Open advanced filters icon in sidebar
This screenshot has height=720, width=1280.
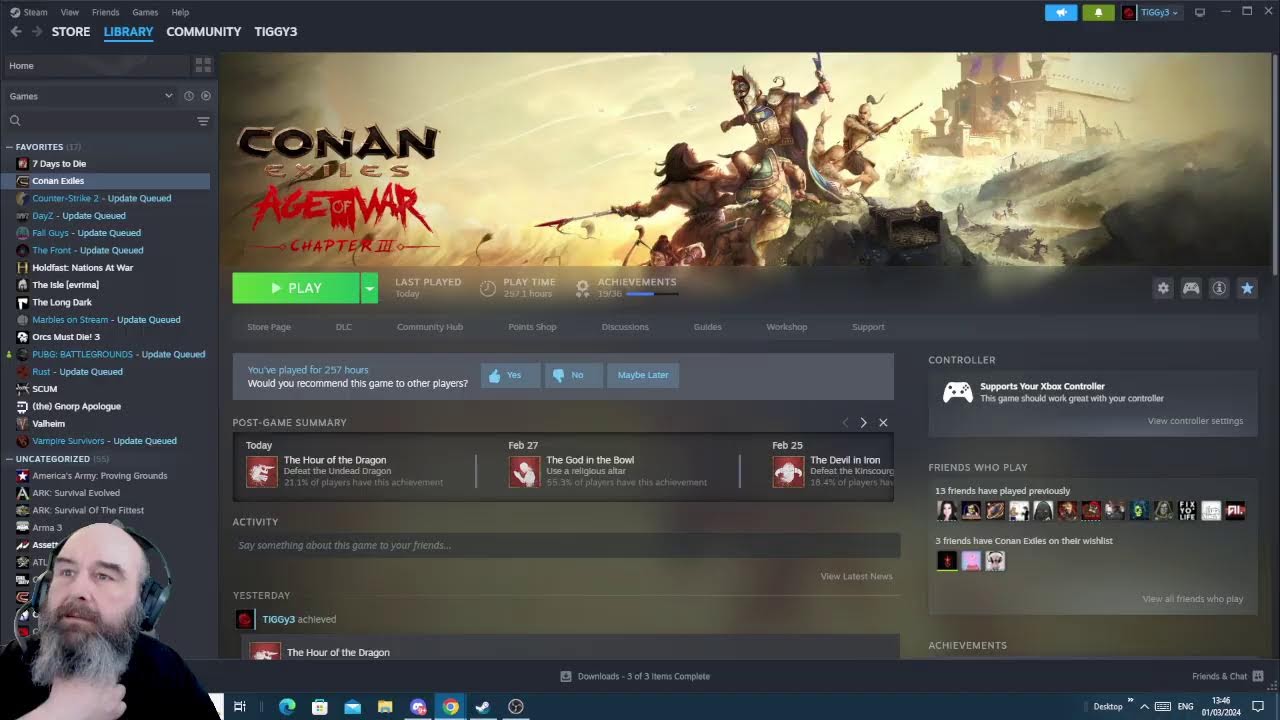pos(203,121)
